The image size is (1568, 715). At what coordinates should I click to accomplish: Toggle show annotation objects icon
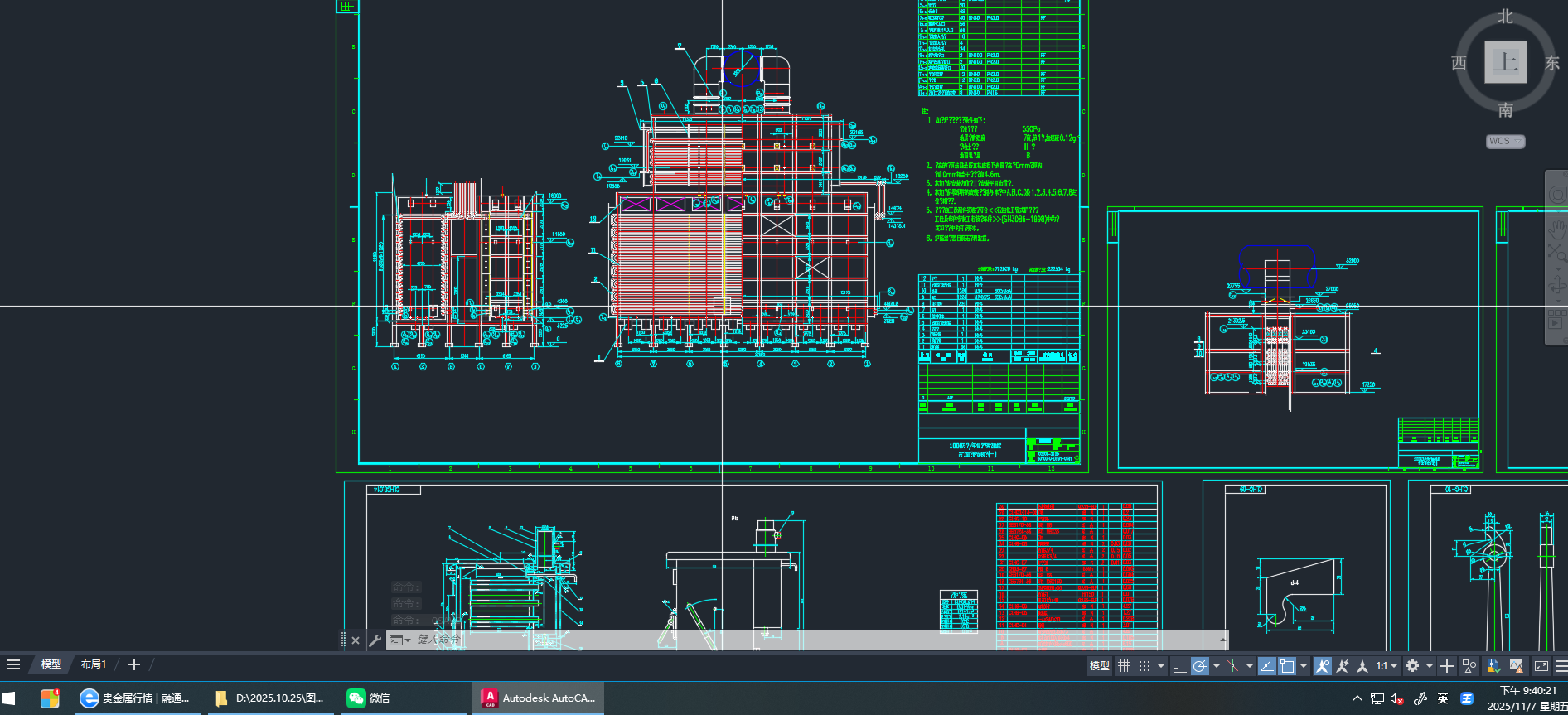(x=1323, y=666)
